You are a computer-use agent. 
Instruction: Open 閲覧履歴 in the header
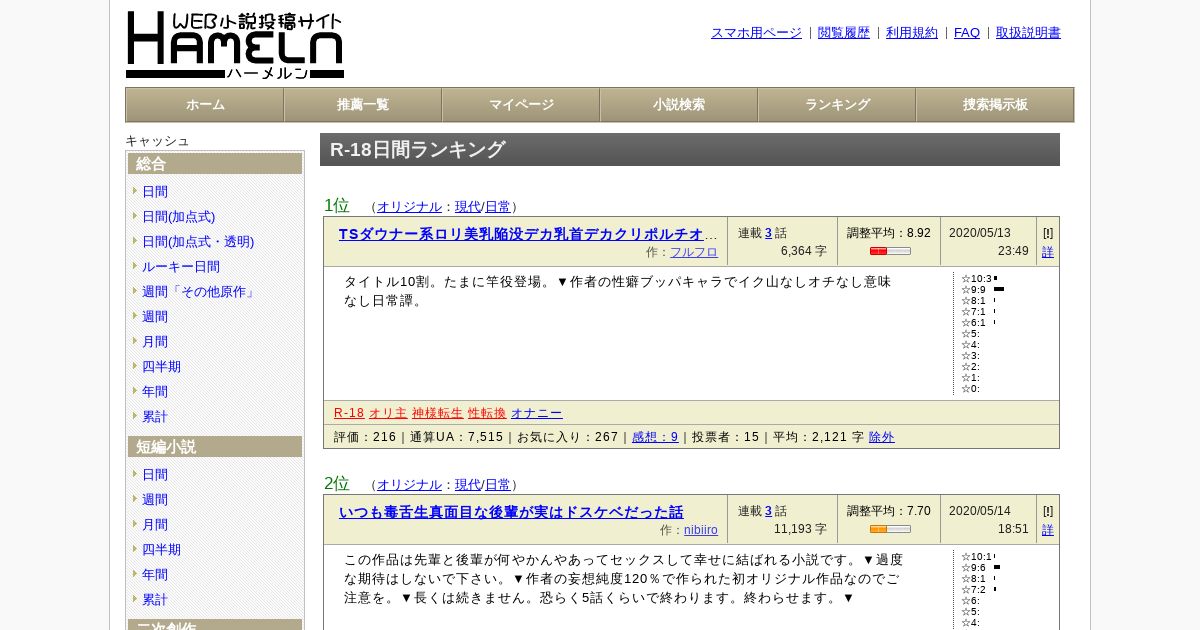pos(844,33)
